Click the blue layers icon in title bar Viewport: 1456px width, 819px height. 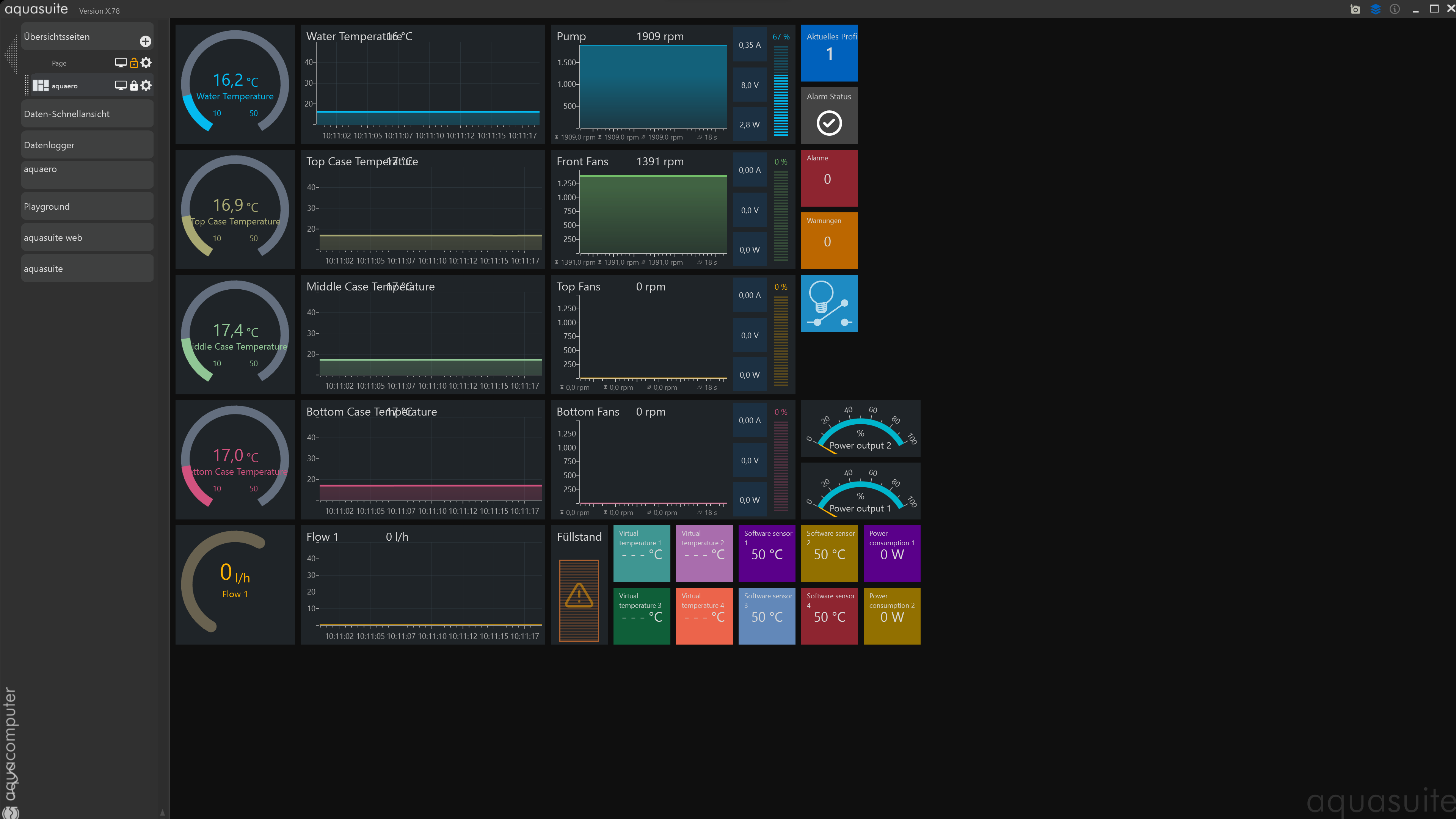1375,9
